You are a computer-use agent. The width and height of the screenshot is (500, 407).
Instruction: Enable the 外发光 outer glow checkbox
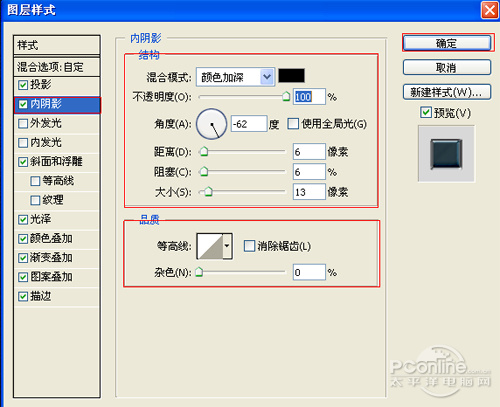(x=23, y=124)
